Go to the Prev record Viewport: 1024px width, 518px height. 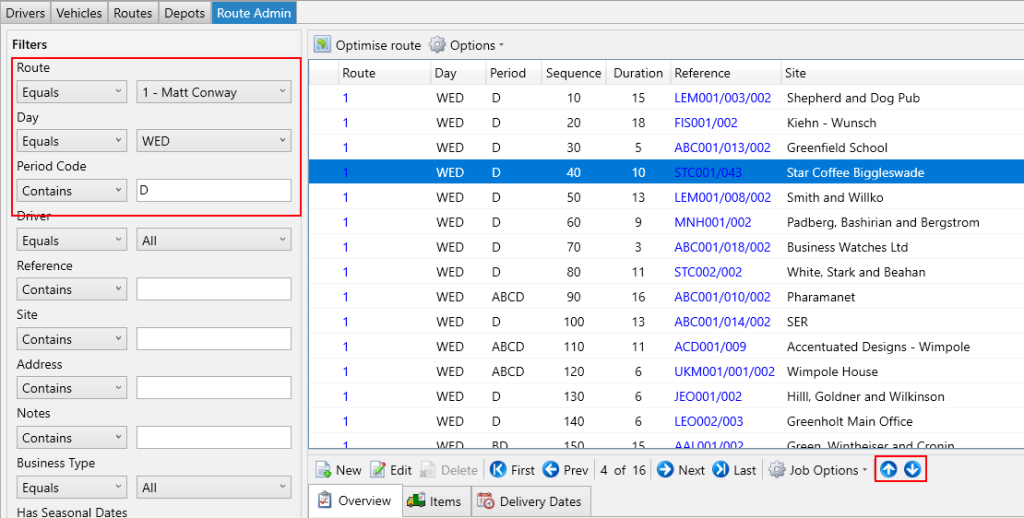(x=550, y=470)
